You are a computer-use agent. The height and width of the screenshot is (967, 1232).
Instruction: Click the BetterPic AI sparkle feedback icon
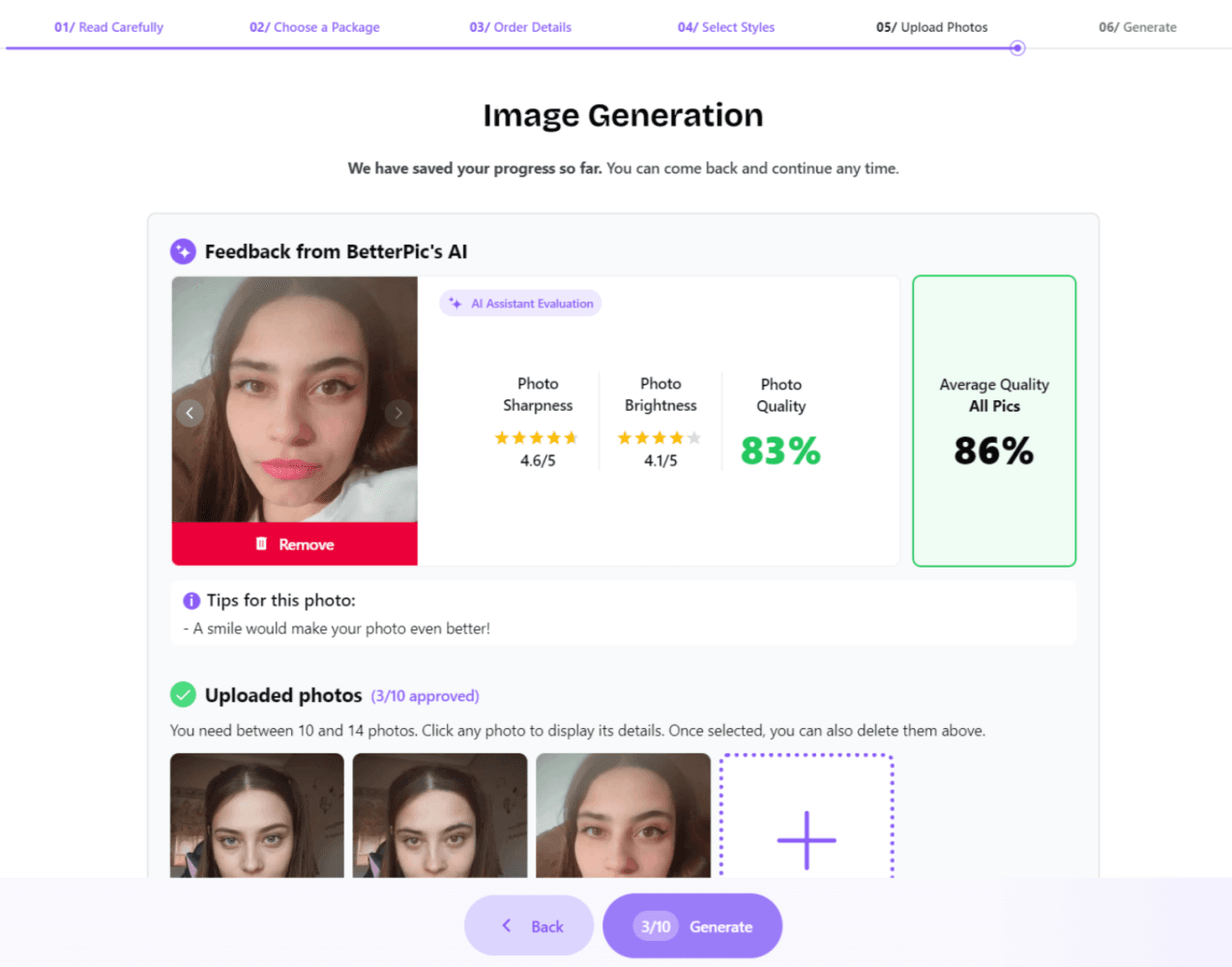point(183,250)
